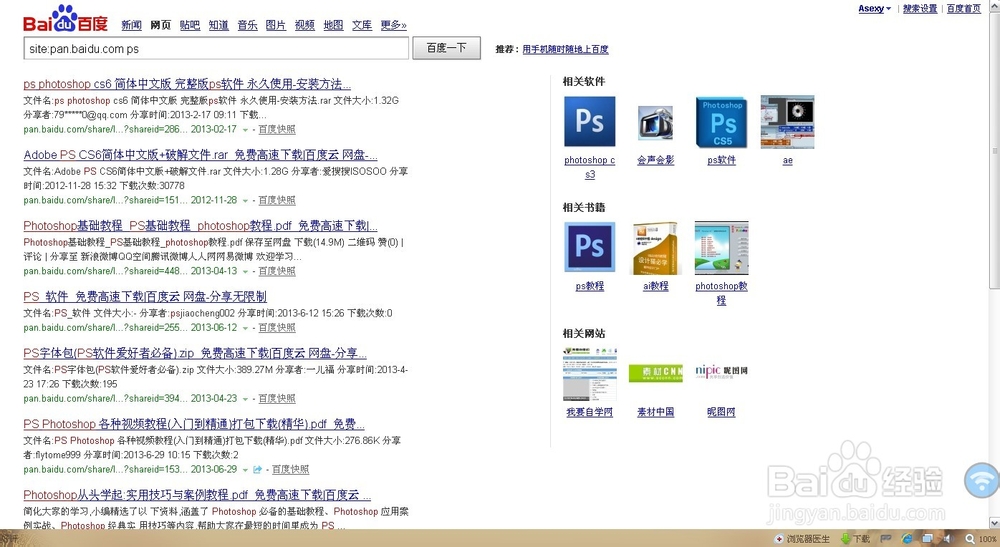1000x547 pixels.
Task: Open result 'ps photoshop cs6 简体中文版'
Action: 187,84
